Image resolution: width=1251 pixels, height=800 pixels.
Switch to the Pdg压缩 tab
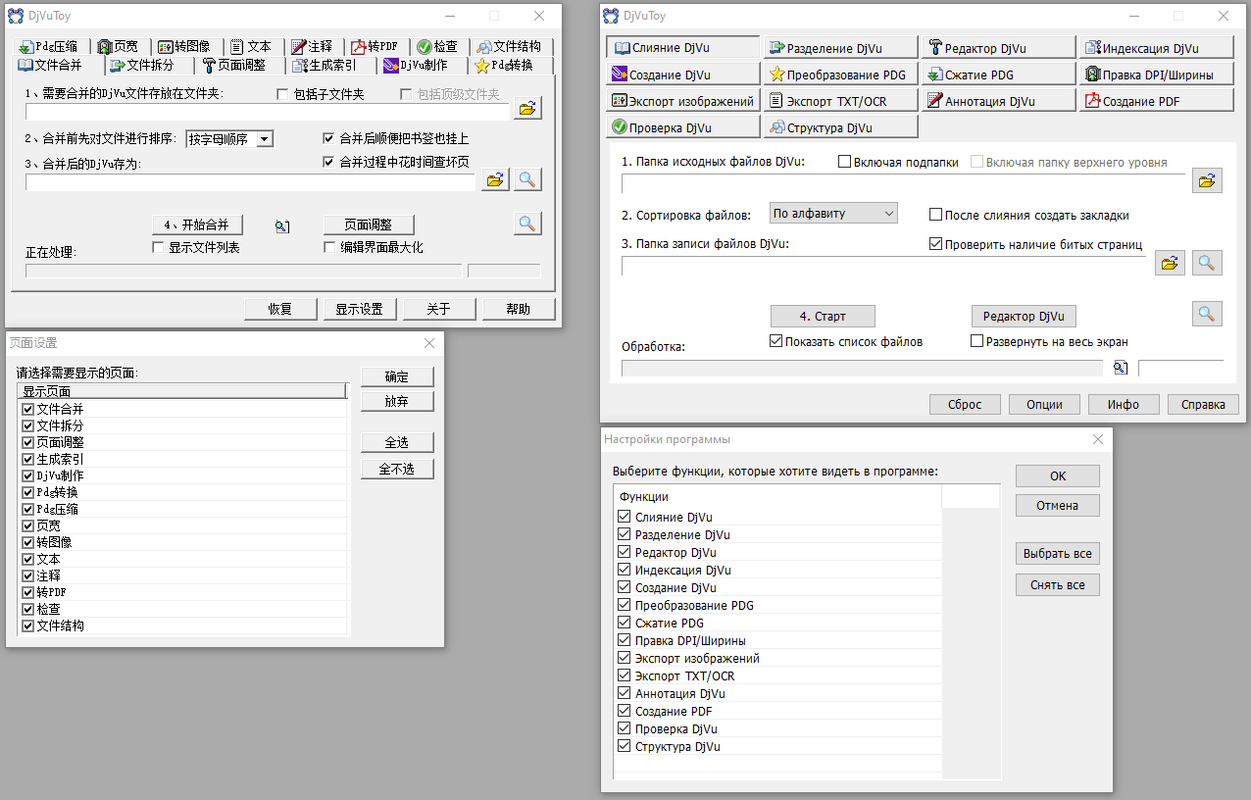pos(52,46)
